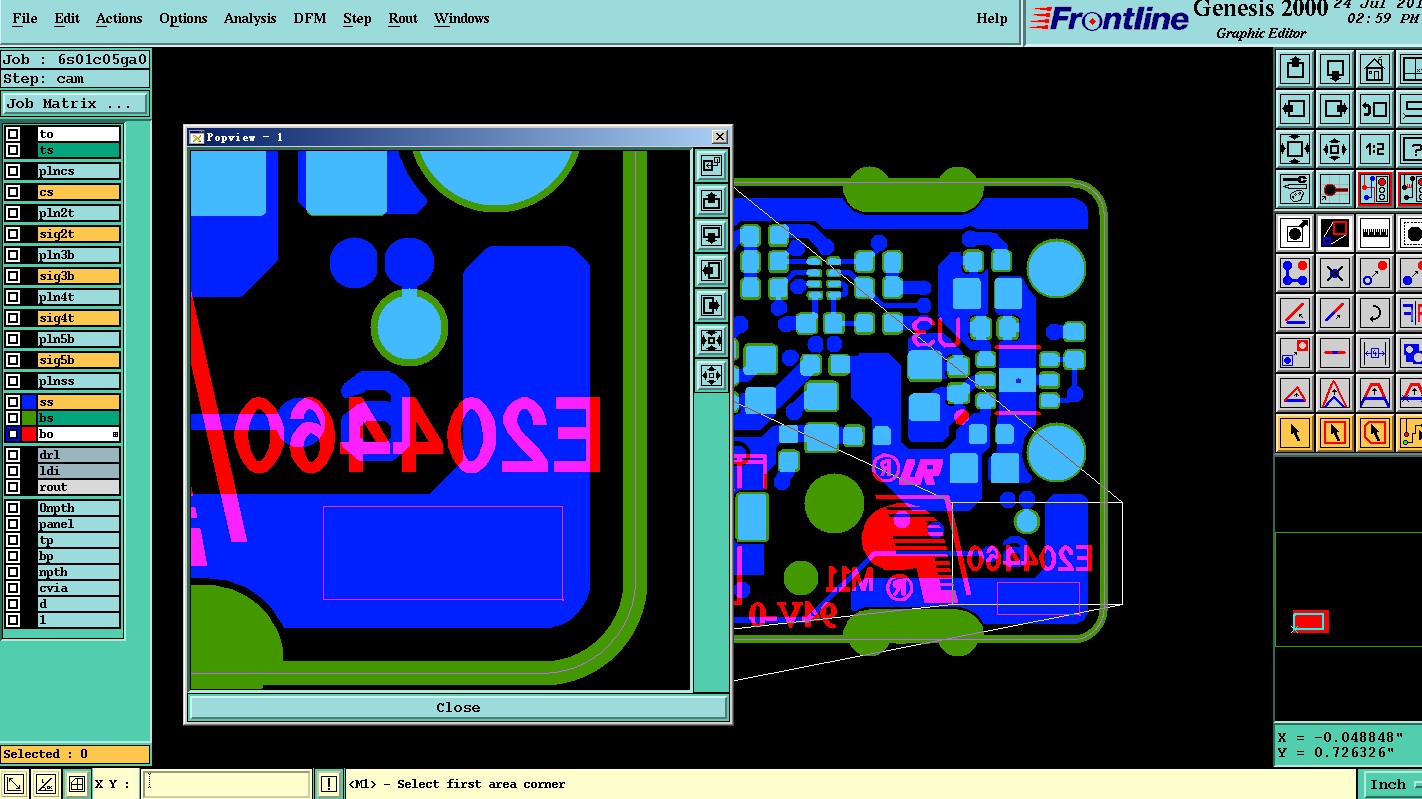Open the Help menu
Image resolution: width=1422 pixels, height=799 pixels.
992,18
